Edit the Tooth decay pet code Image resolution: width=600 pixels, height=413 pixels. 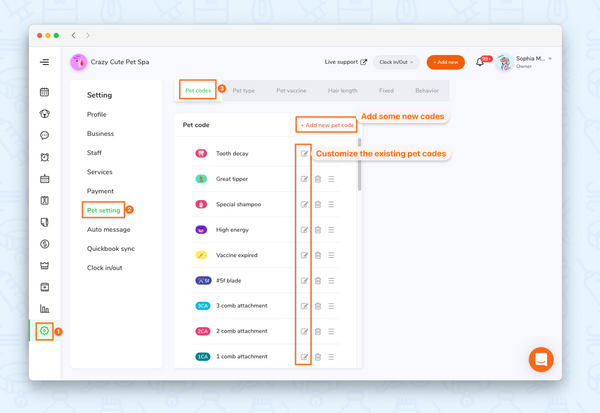pos(304,154)
